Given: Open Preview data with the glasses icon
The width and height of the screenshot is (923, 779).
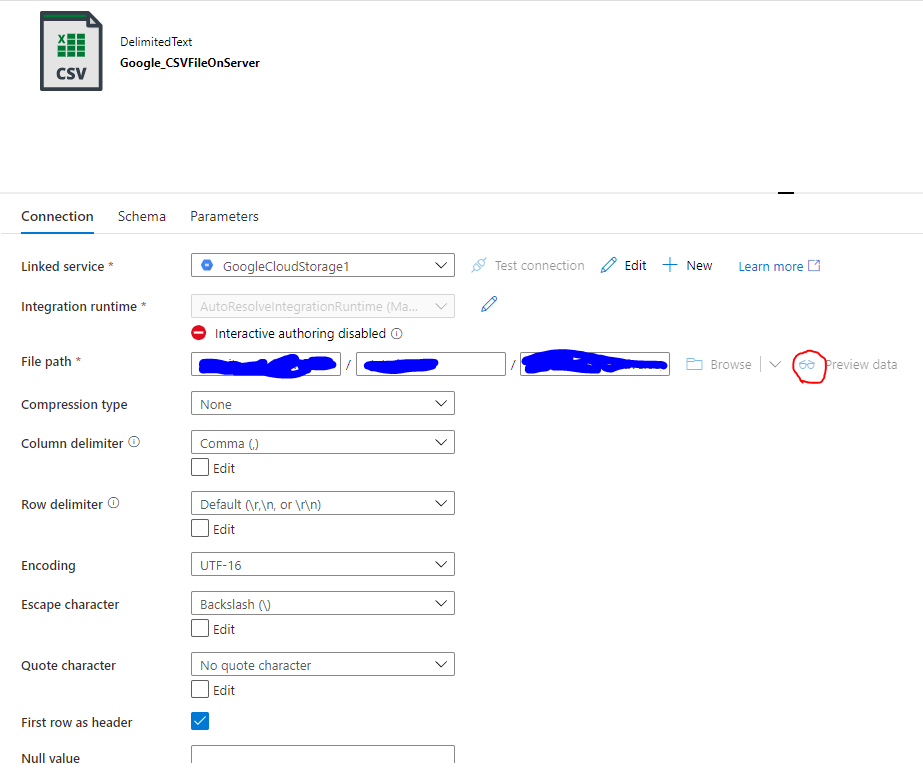Looking at the screenshot, I should pos(809,365).
